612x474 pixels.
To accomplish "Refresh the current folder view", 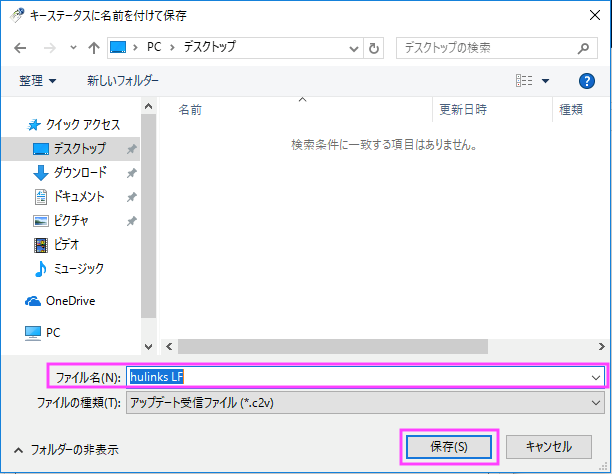I will [x=374, y=48].
